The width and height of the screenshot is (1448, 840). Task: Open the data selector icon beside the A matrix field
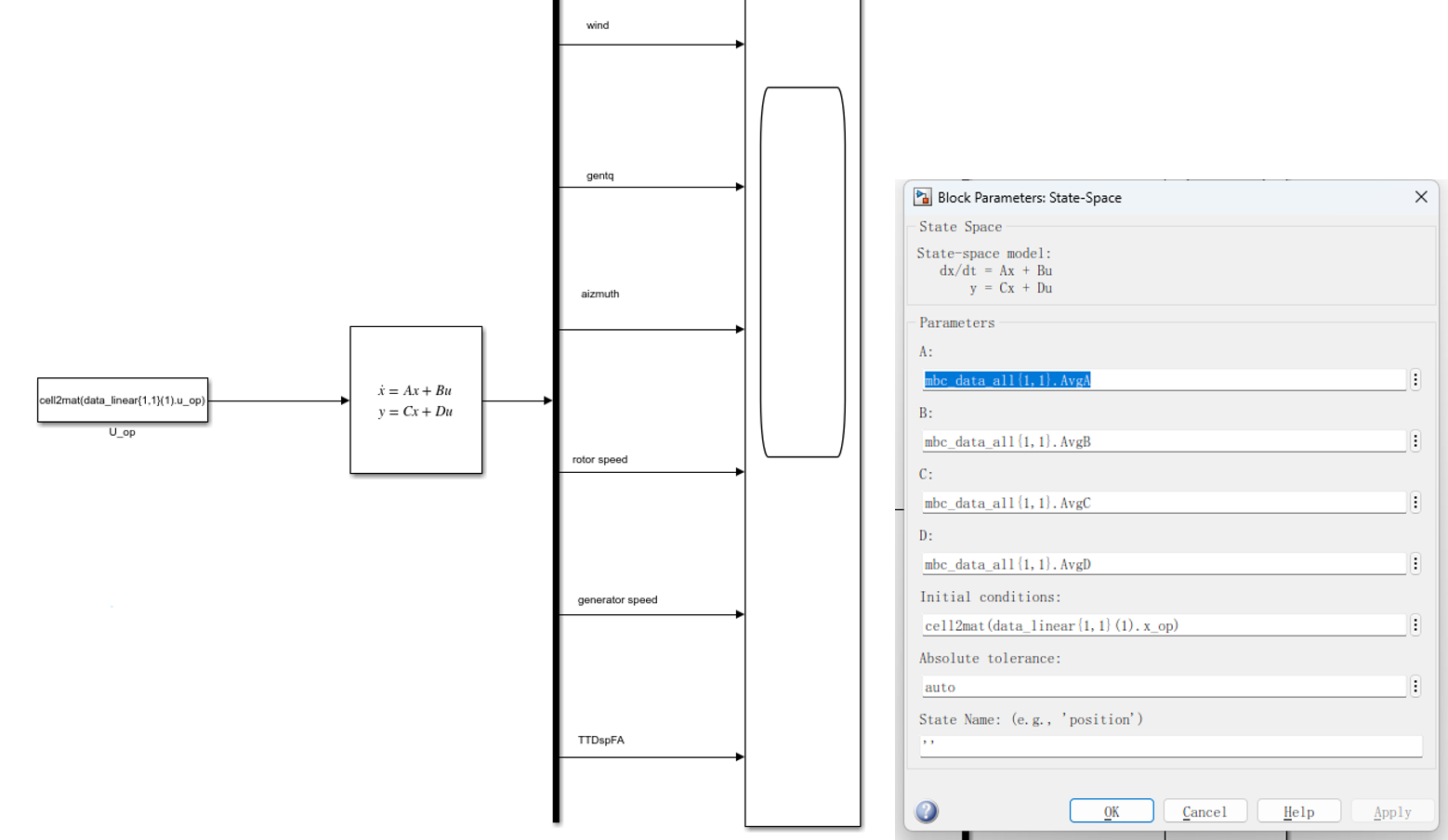click(1415, 379)
